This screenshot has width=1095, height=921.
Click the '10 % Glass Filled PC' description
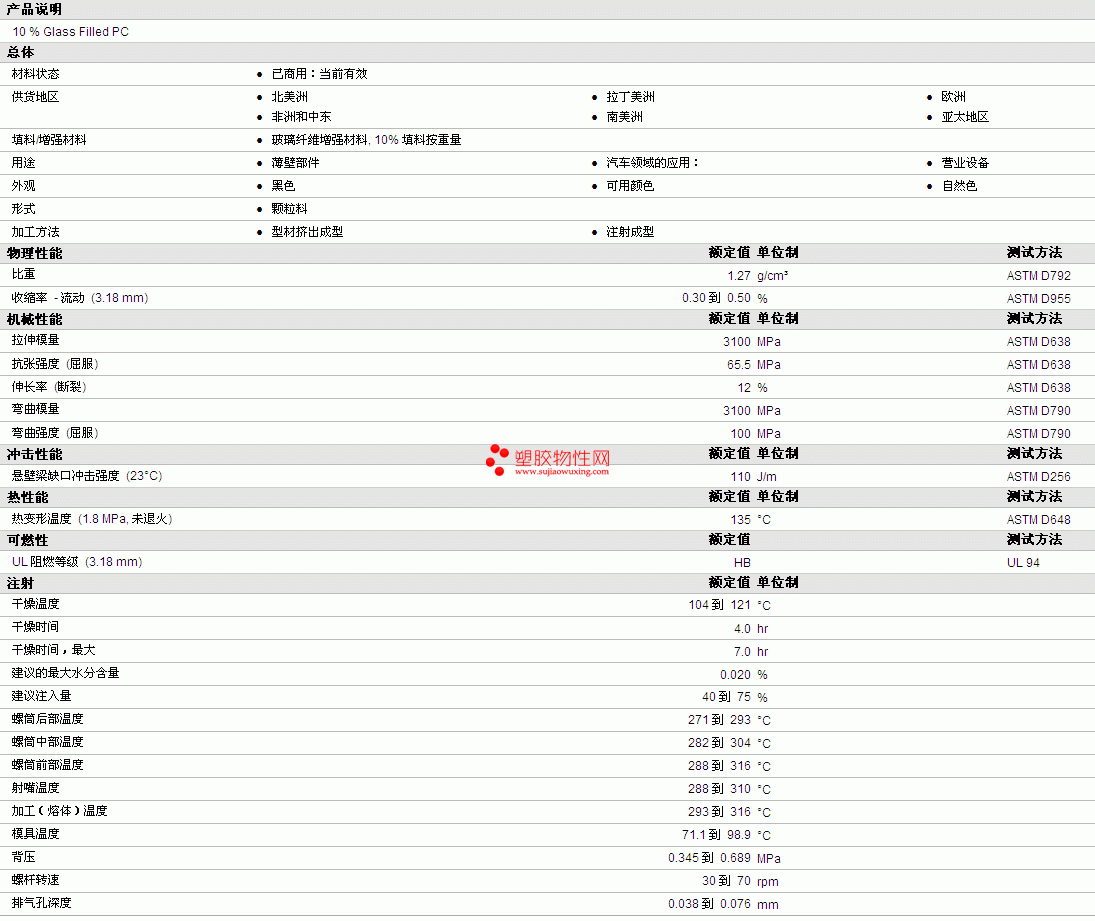coord(71,31)
